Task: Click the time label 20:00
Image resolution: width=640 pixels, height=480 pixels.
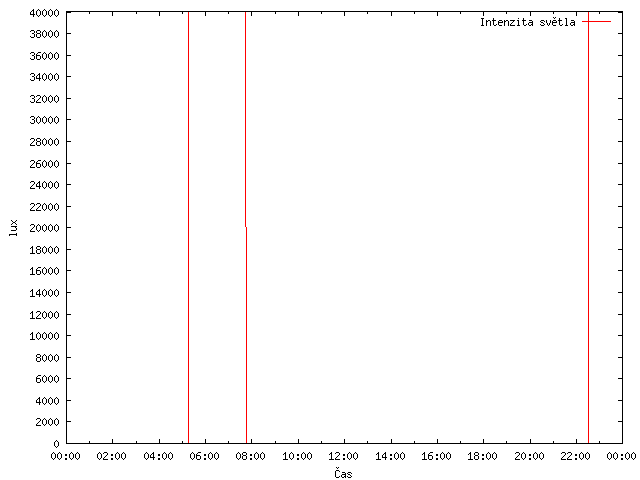Action: click(529, 456)
